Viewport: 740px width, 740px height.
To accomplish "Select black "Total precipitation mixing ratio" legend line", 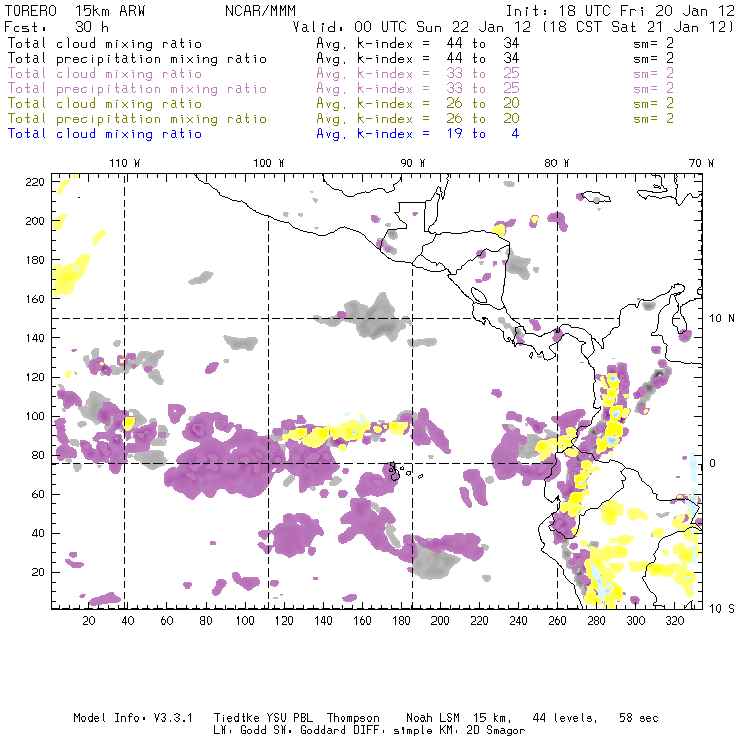I will click(137, 59).
